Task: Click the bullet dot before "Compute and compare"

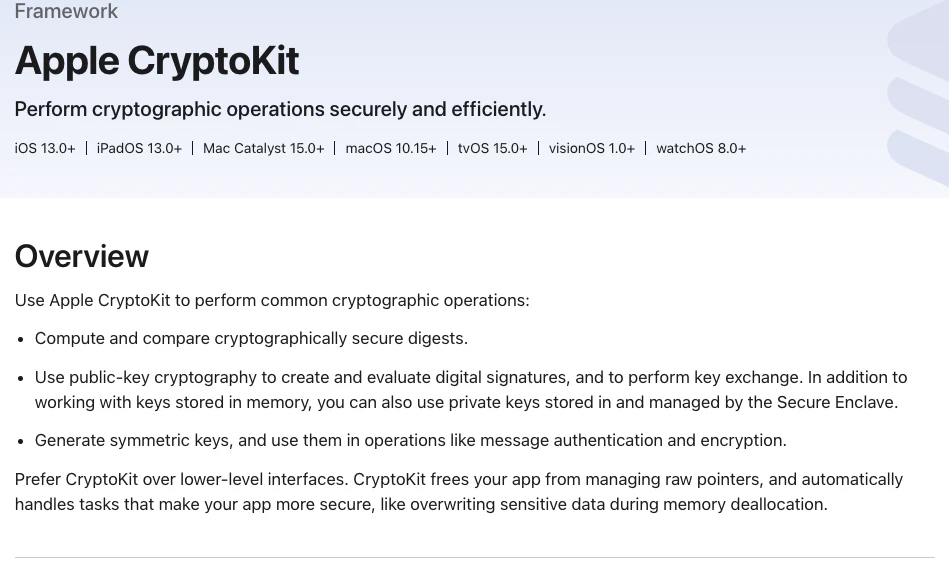Action: [21, 339]
